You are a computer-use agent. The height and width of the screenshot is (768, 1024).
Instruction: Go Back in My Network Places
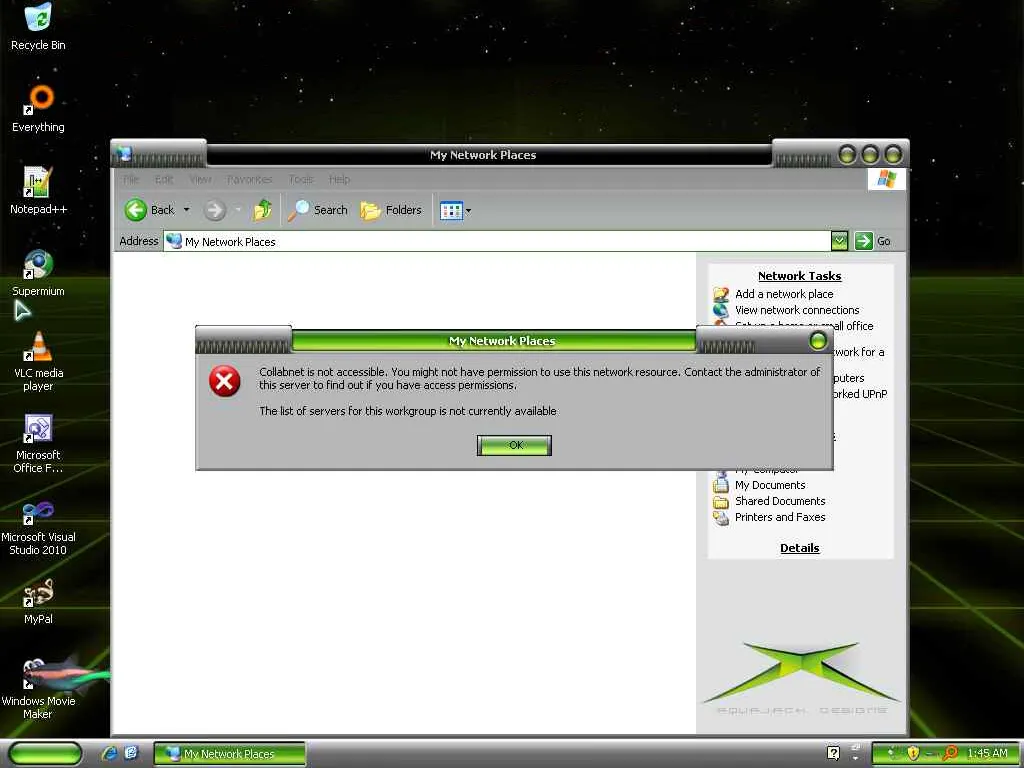(x=150, y=210)
